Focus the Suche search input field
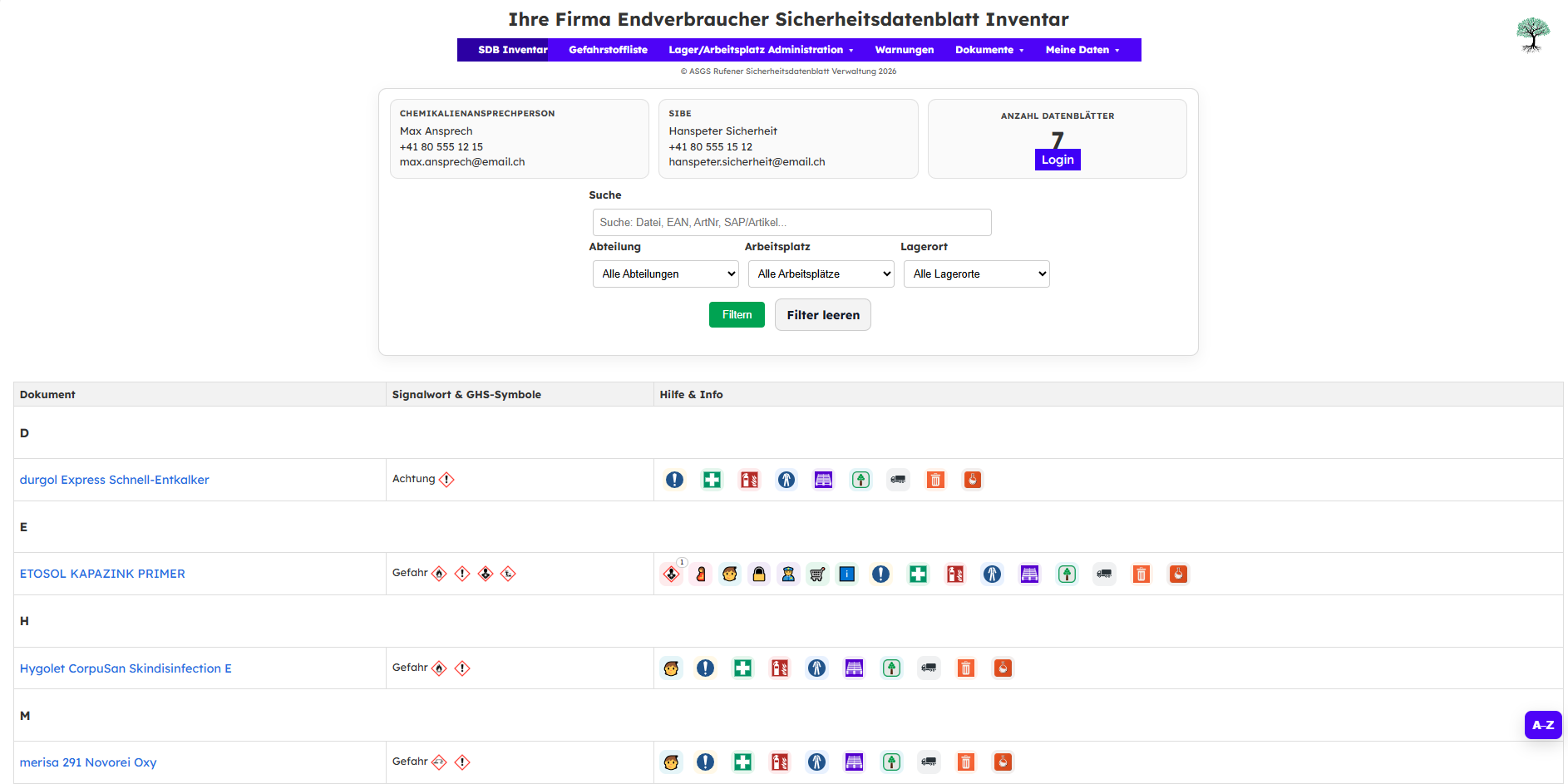Screen dimensions: 1568x784 tap(792, 223)
